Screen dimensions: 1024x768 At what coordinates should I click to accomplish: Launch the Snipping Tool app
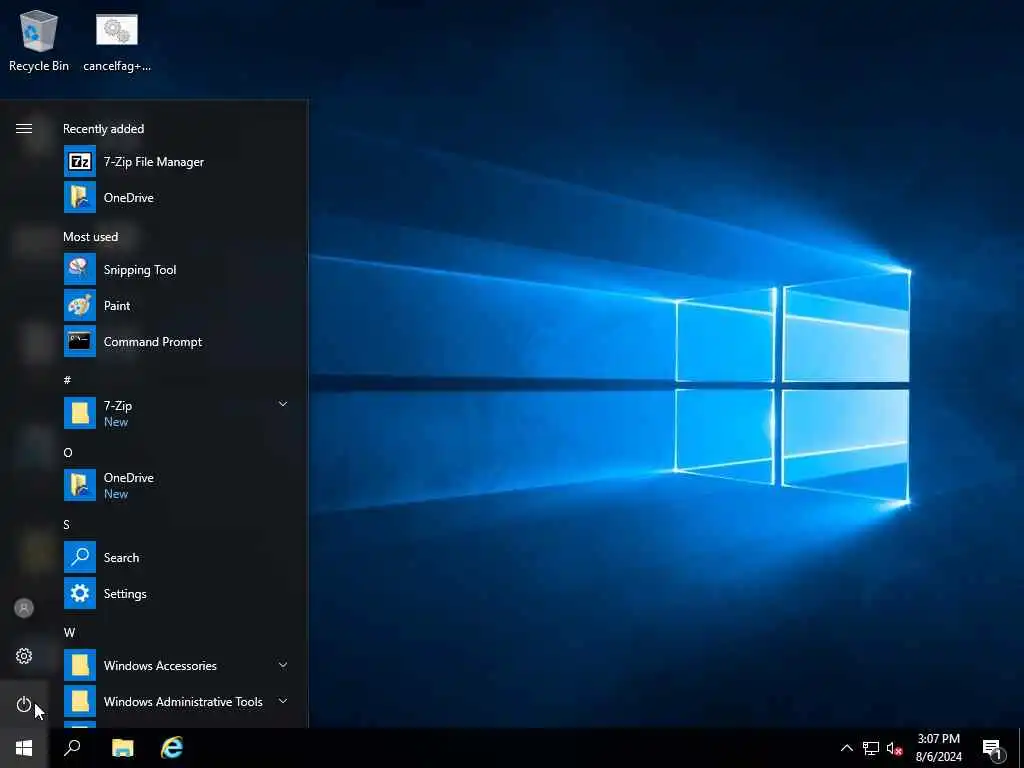176,270
